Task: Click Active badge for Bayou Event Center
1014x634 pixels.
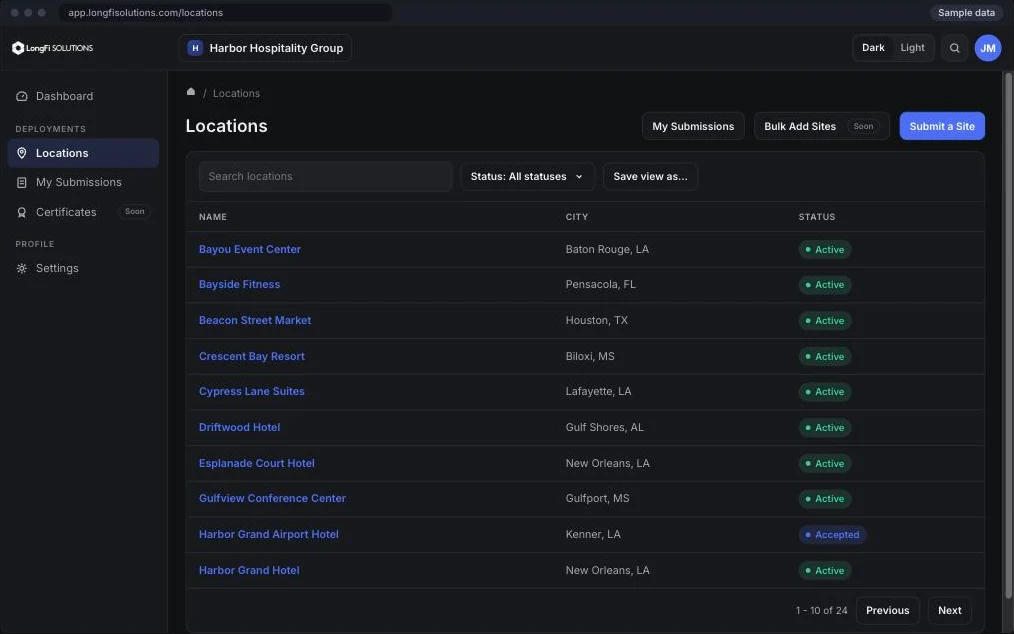Action: coord(825,250)
